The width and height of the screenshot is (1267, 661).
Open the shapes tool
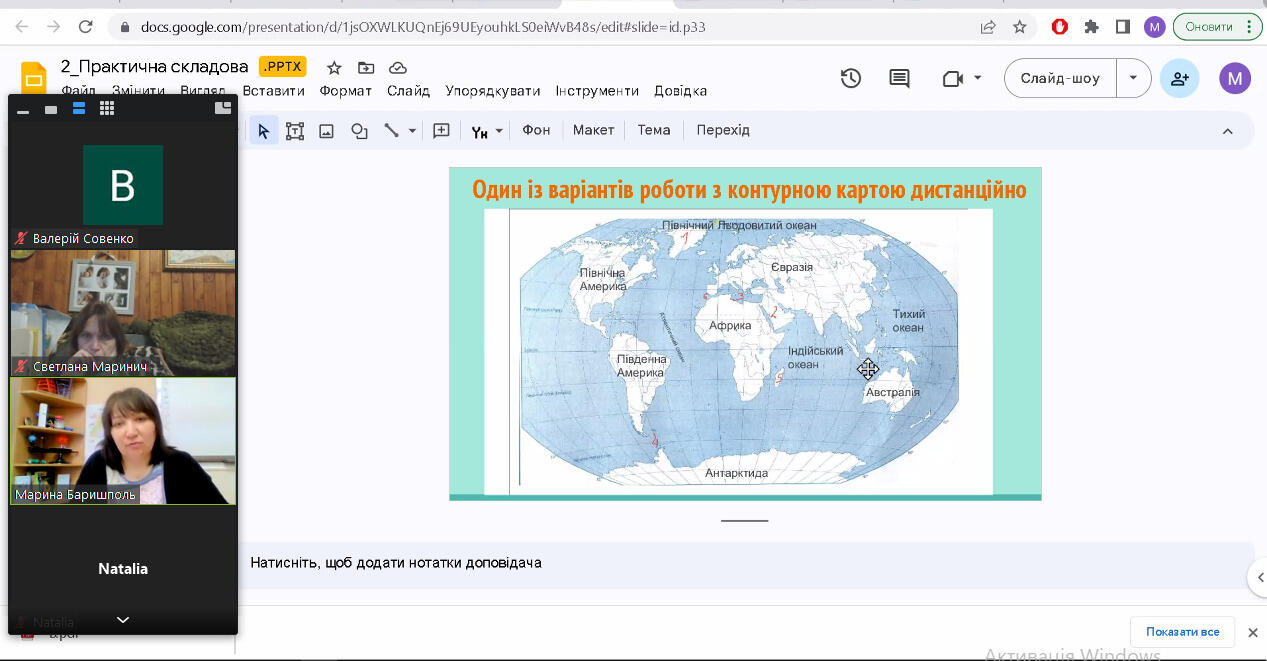(x=359, y=131)
